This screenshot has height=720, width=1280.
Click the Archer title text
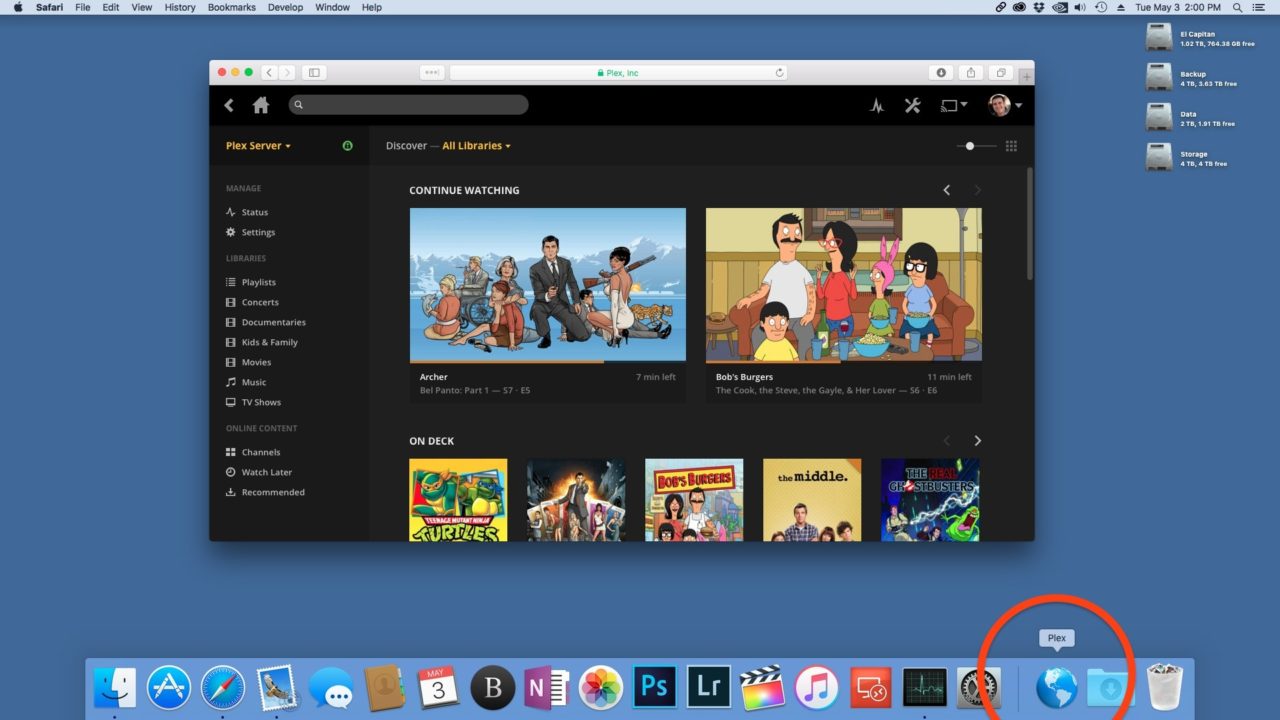[434, 377]
